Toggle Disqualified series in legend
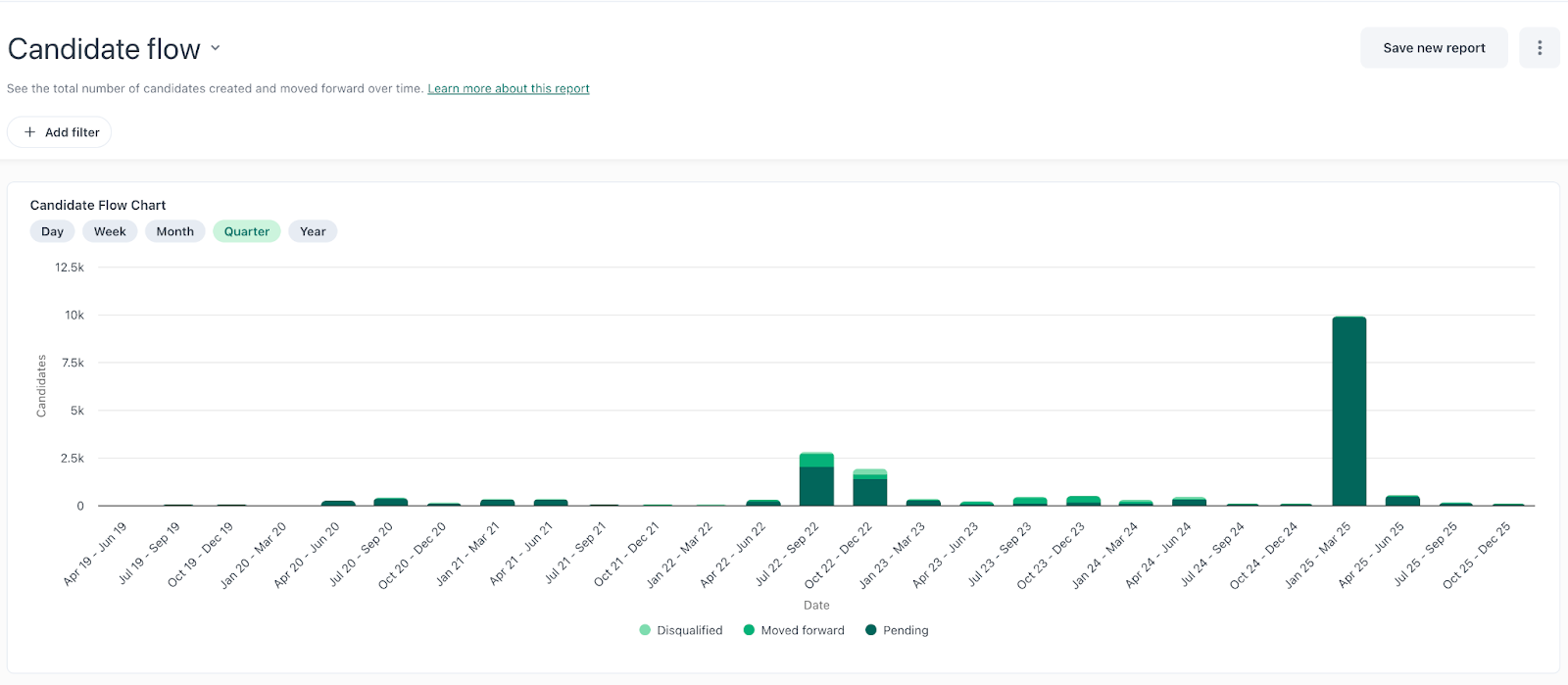The height and width of the screenshot is (685, 1568). pos(689,630)
